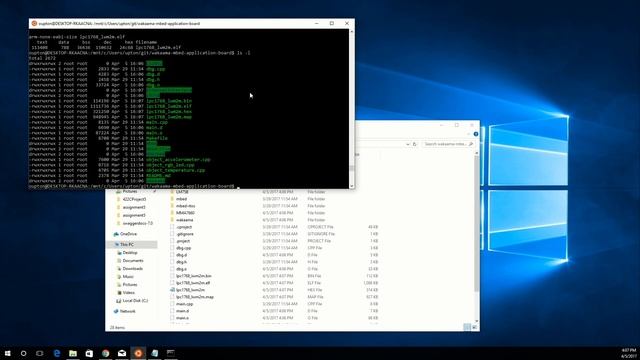The image size is (640, 360).
Task: Click object_accelerometer.cpp in terminal output
Action: pyautogui.click(x=178, y=160)
